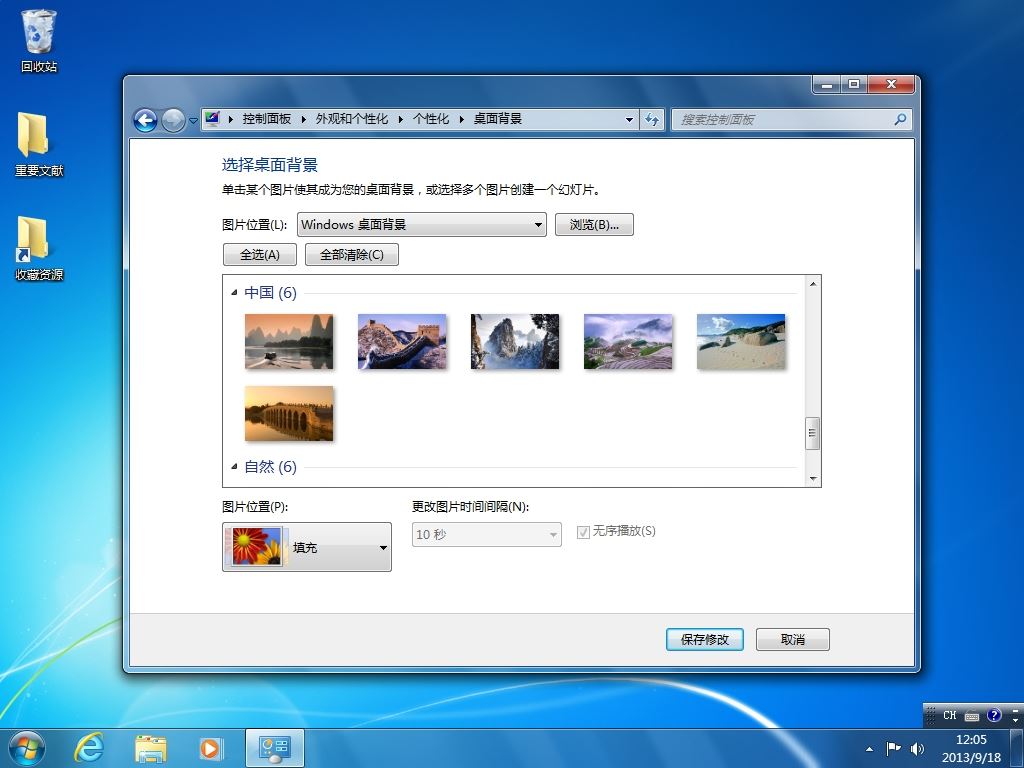This screenshot has width=1024, height=768.
Task: Refresh the address bar location
Action: click(x=652, y=120)
